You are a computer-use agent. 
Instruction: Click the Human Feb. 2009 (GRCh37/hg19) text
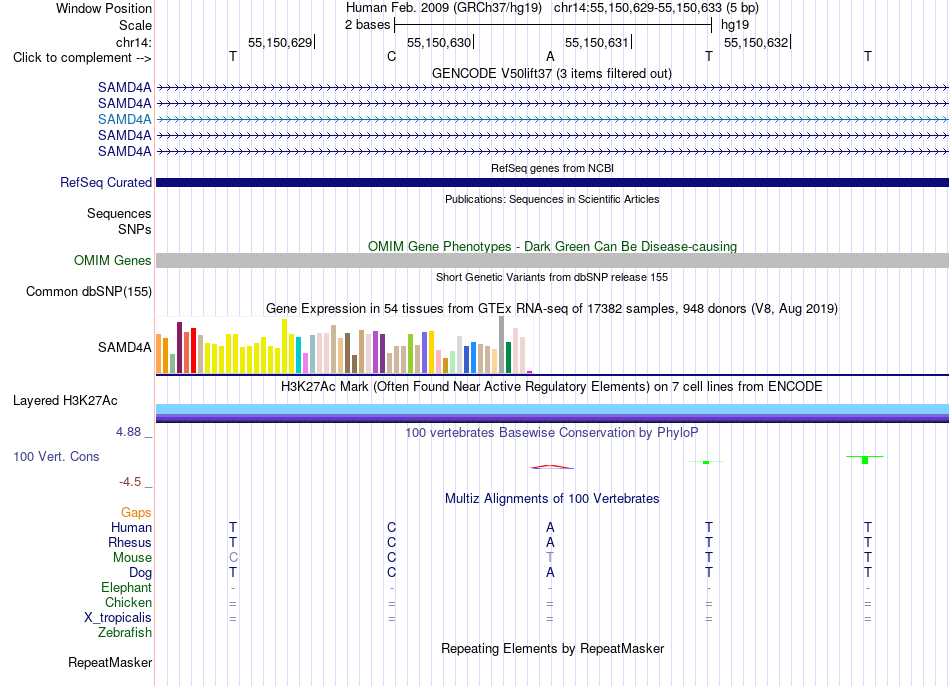point(444,8)
